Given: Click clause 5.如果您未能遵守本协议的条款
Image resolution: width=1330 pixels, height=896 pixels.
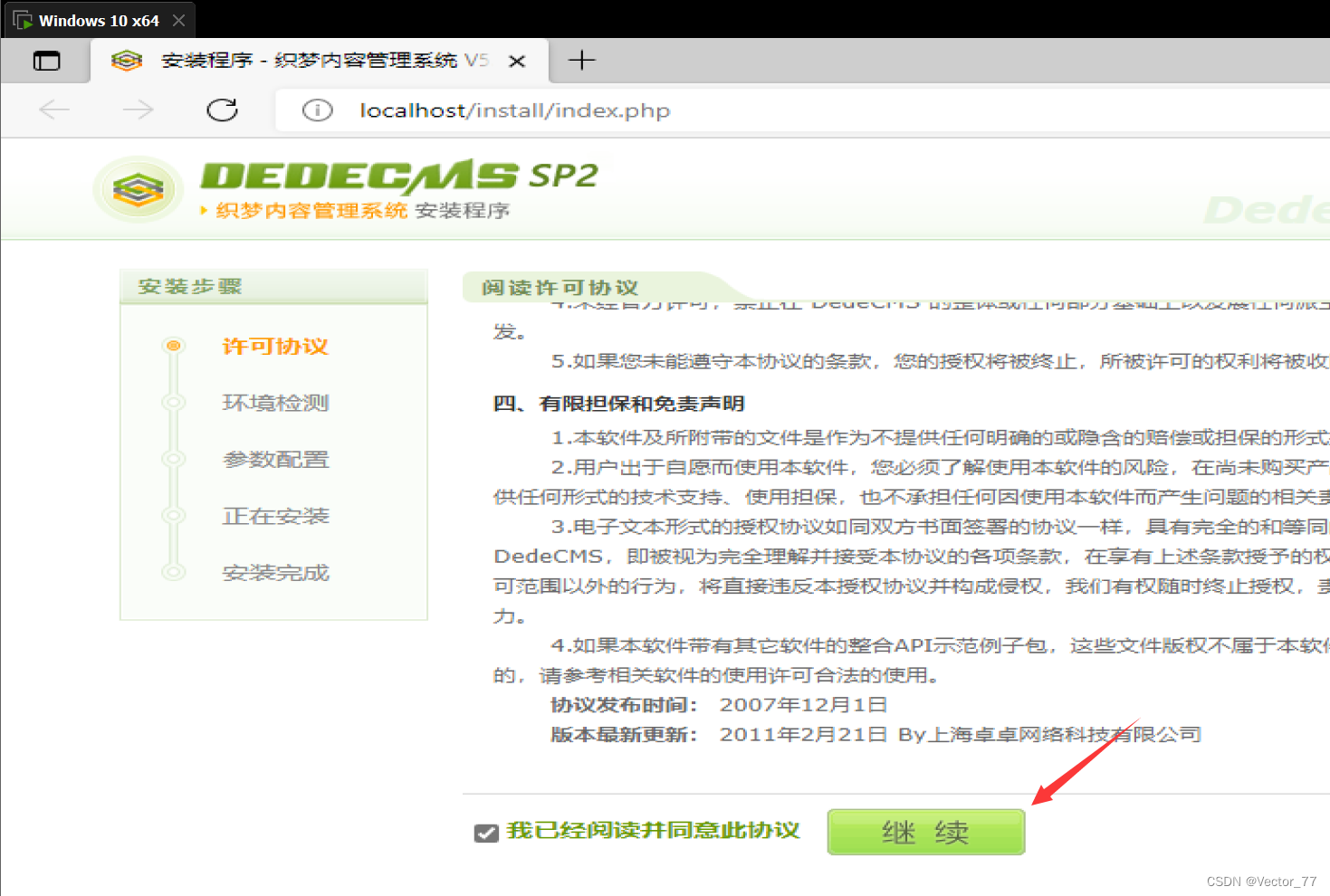Looking at the screenshot, I should (940, 362).
